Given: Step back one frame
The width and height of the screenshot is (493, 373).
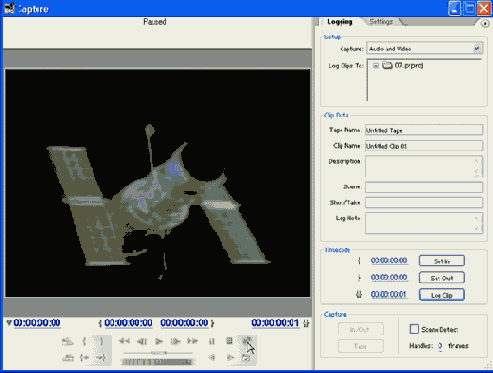Looking at the screenshot, I should (142, 341).
